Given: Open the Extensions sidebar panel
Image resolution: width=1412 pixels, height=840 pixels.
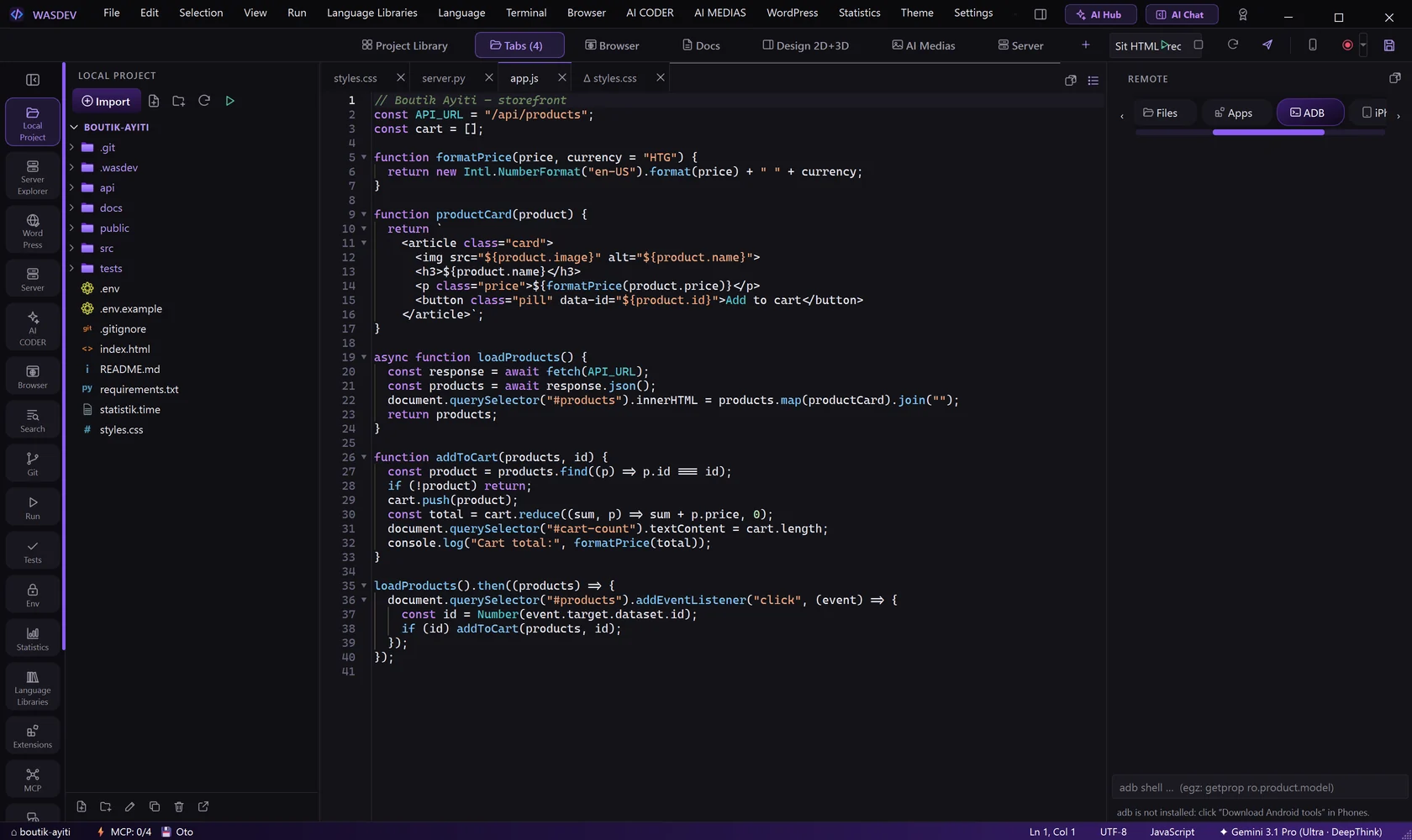Looking at the screenshot, I should 33,736.
